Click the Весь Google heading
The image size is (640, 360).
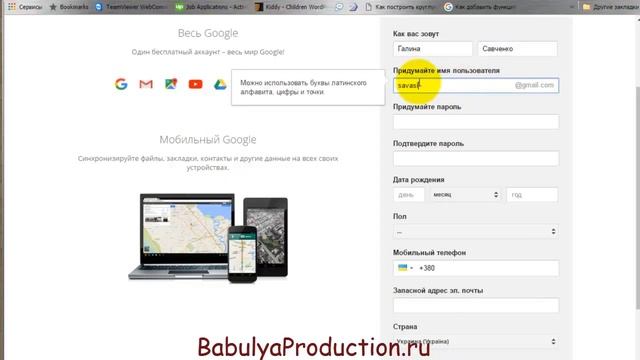pos(208,33)
